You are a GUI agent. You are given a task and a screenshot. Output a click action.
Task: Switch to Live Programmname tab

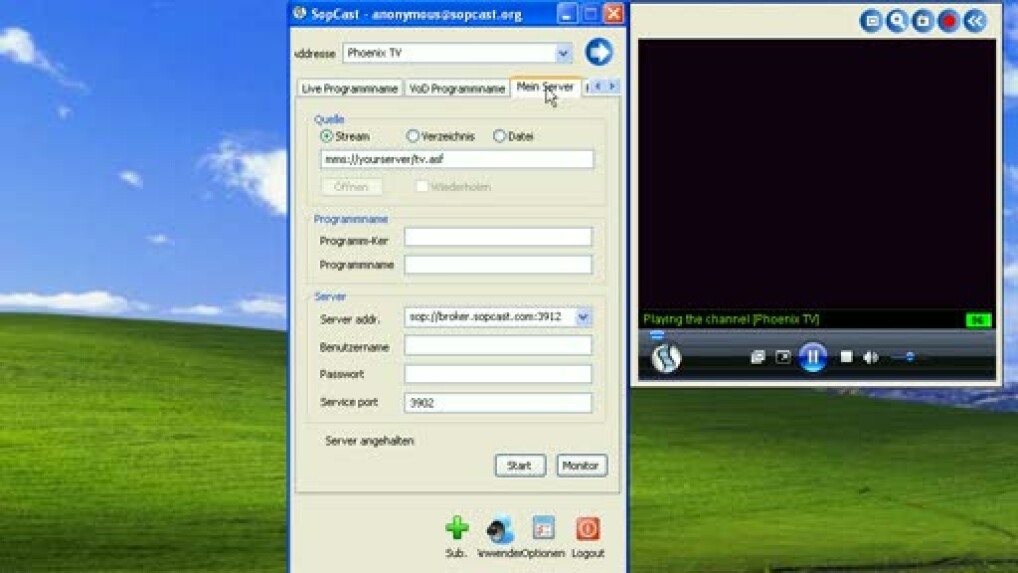pyautogui.click(x=350, y=89)
